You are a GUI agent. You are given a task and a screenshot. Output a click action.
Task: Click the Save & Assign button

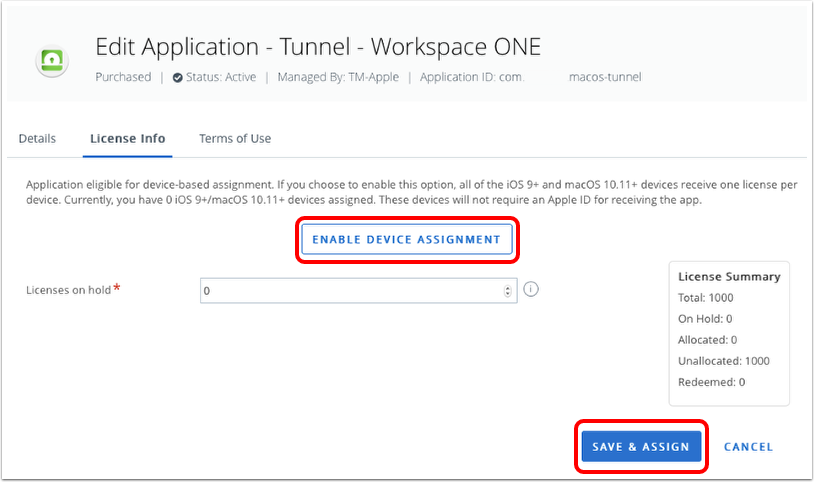click(x=641, y=447)
